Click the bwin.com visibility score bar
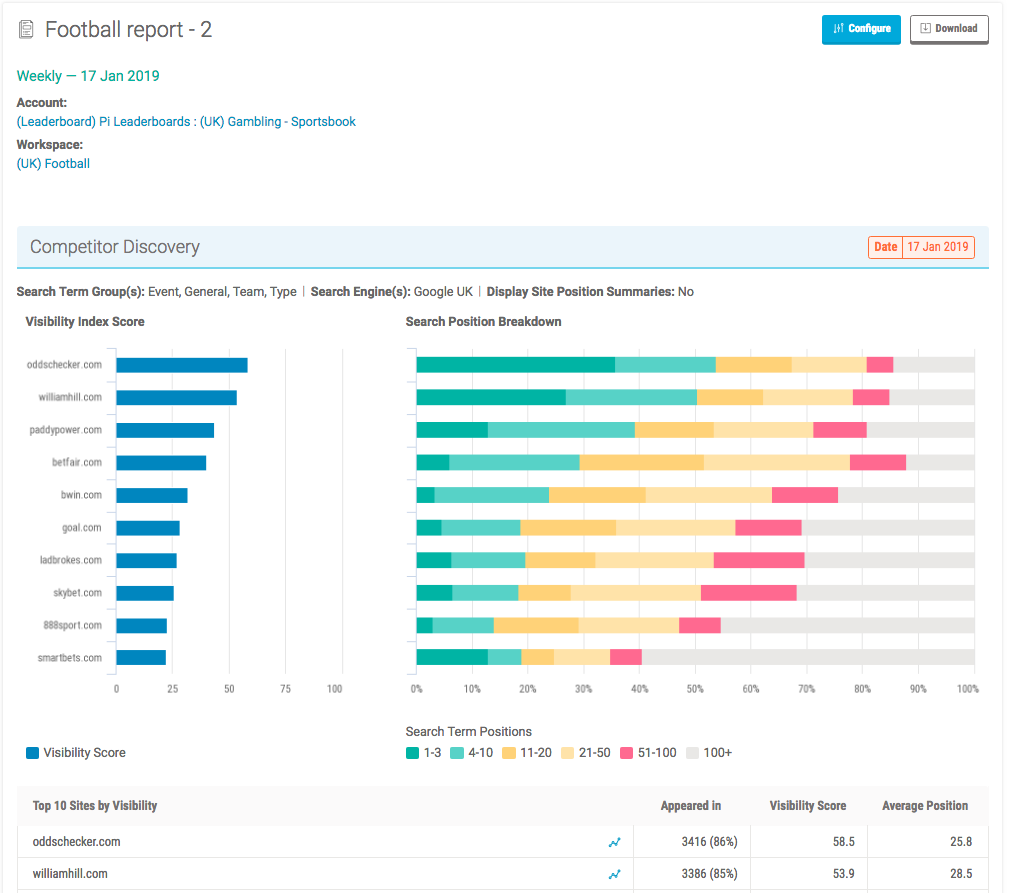 tap(152, 495)
